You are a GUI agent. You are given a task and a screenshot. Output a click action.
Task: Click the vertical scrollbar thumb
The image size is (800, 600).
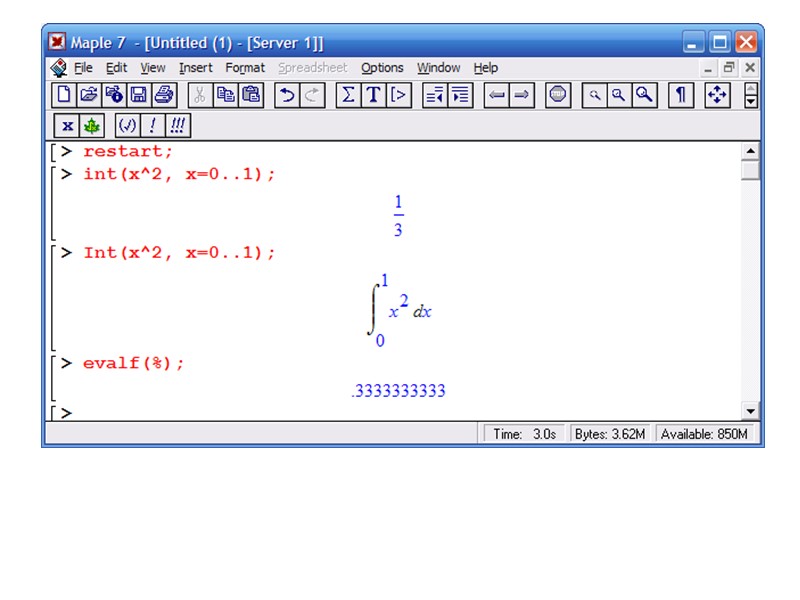click(x=751, y=170)
